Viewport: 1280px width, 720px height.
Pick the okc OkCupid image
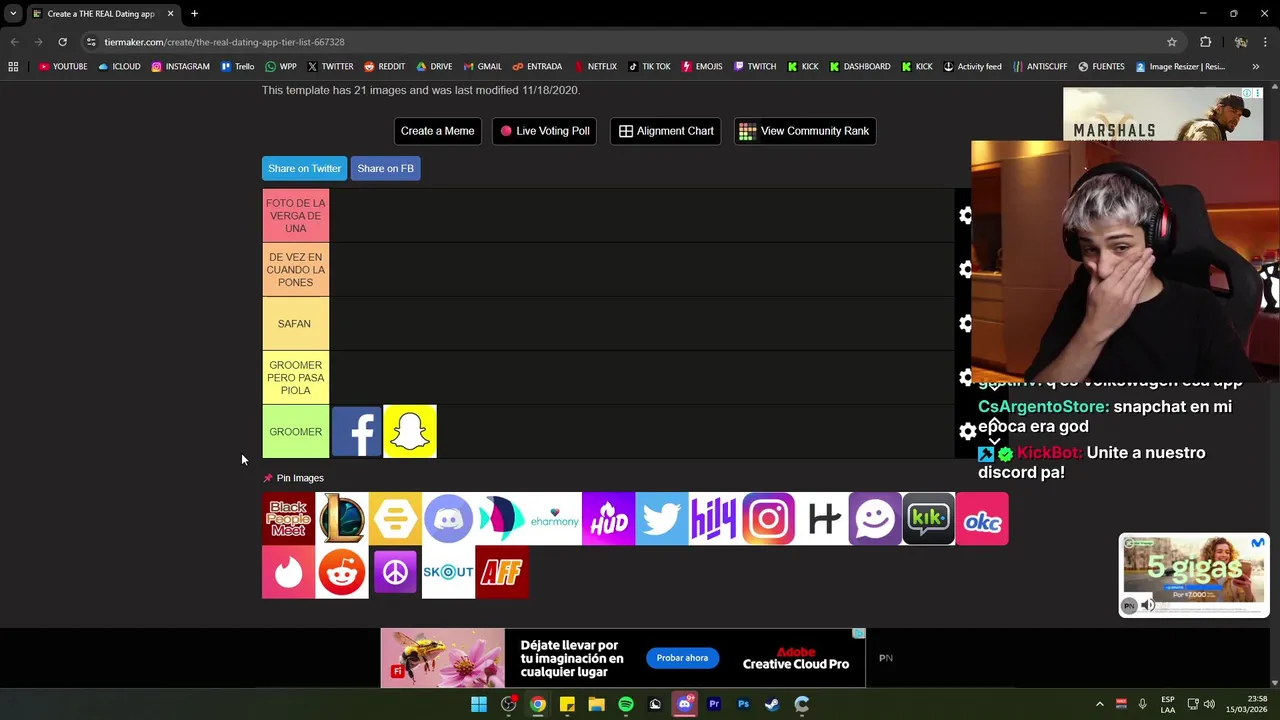click(x=982, y=519)
